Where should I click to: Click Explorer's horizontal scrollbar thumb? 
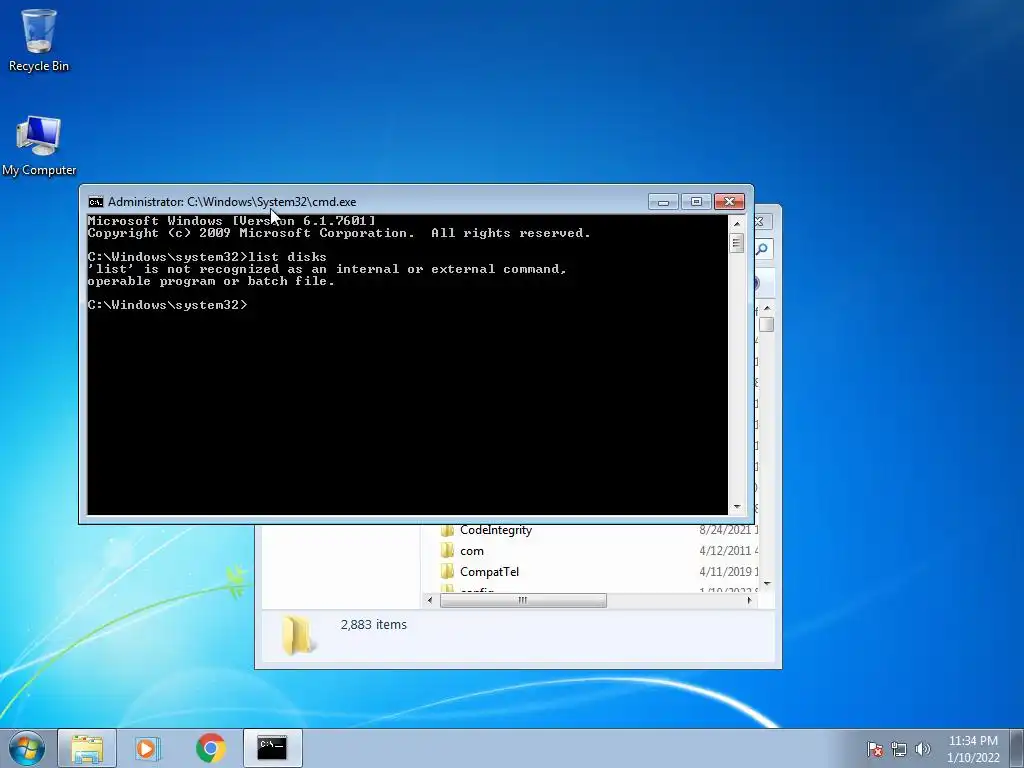523,600
